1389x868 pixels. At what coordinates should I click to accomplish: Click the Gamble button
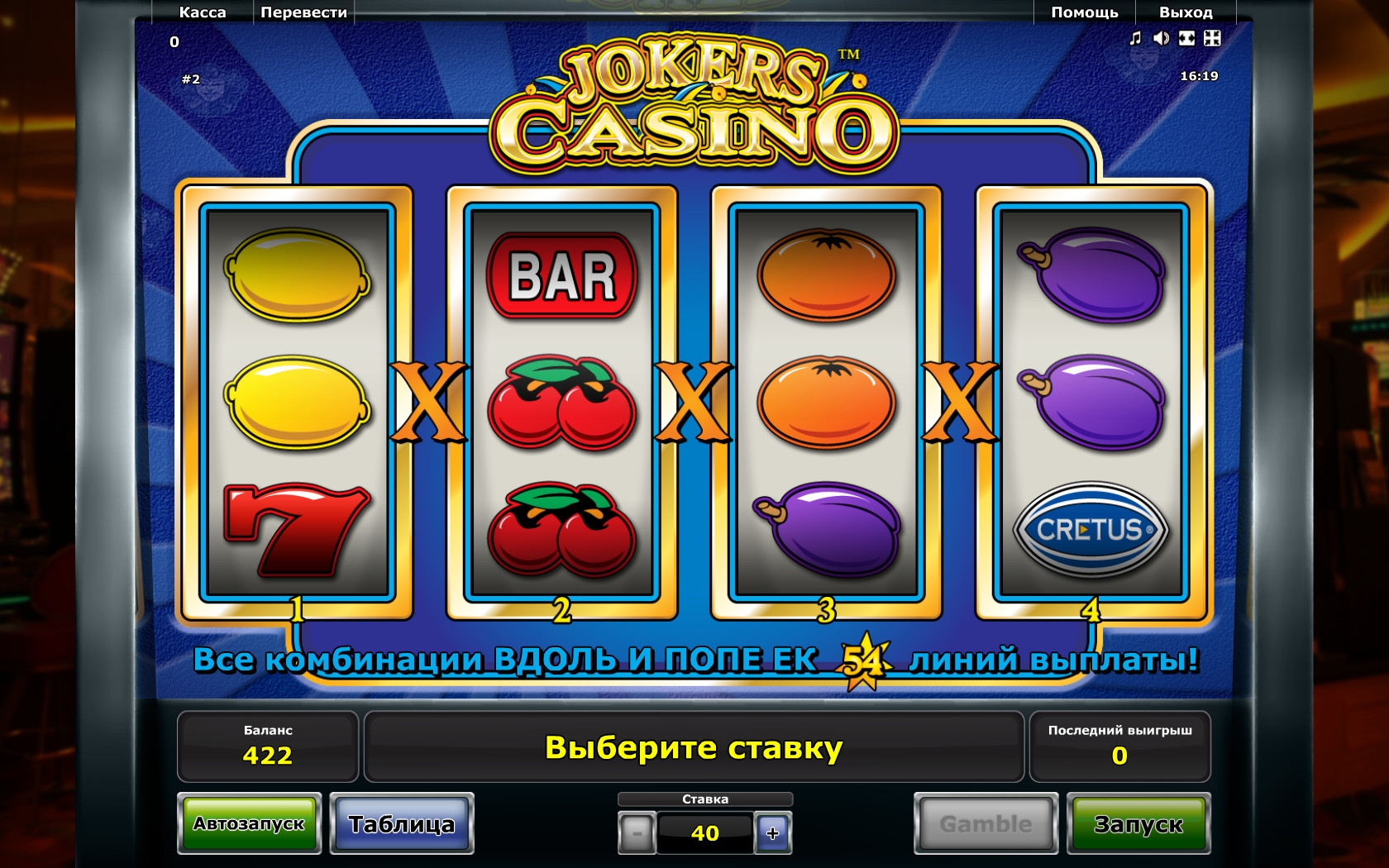(986, 824)
